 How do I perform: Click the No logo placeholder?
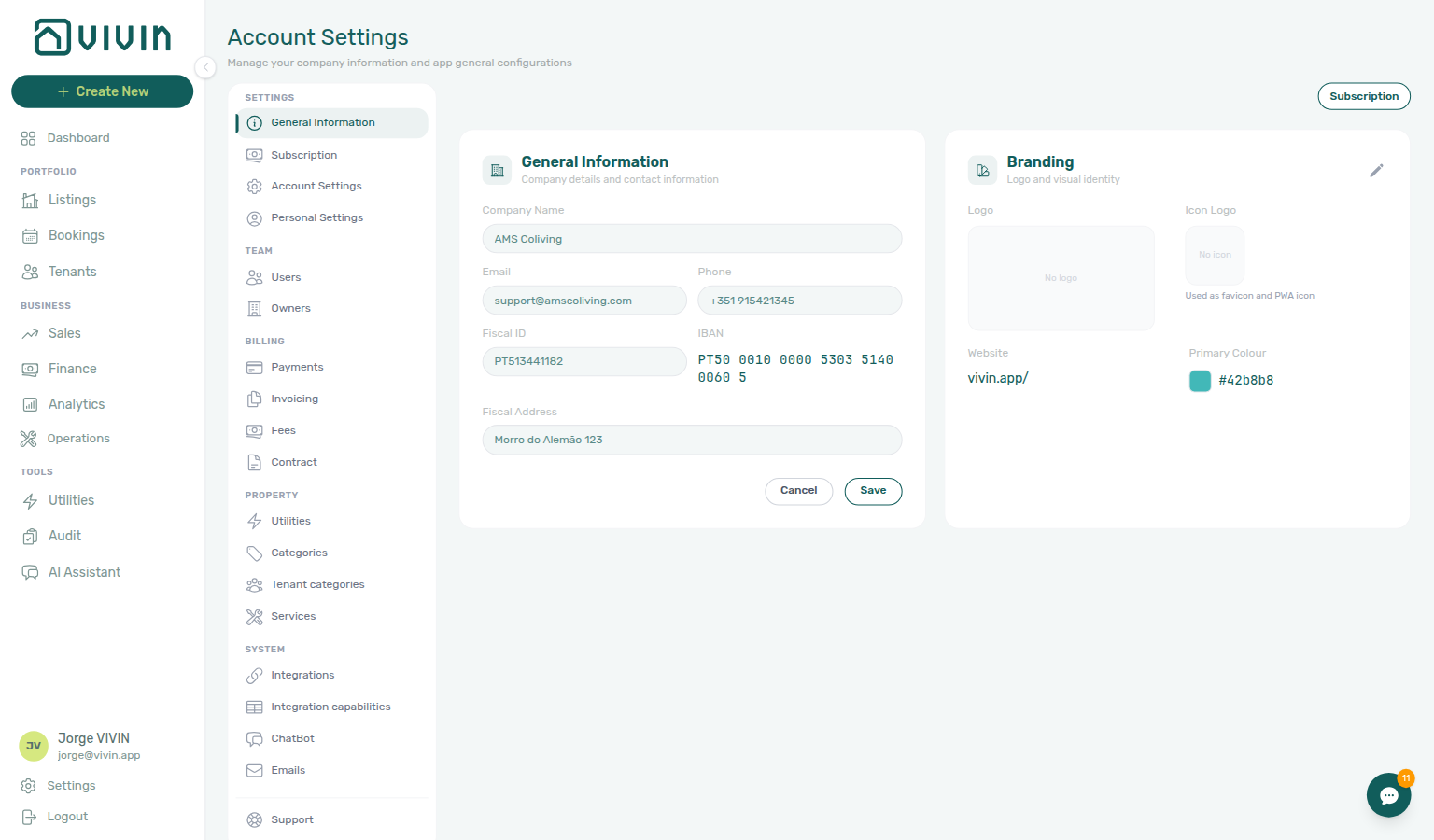point(1061,278)
